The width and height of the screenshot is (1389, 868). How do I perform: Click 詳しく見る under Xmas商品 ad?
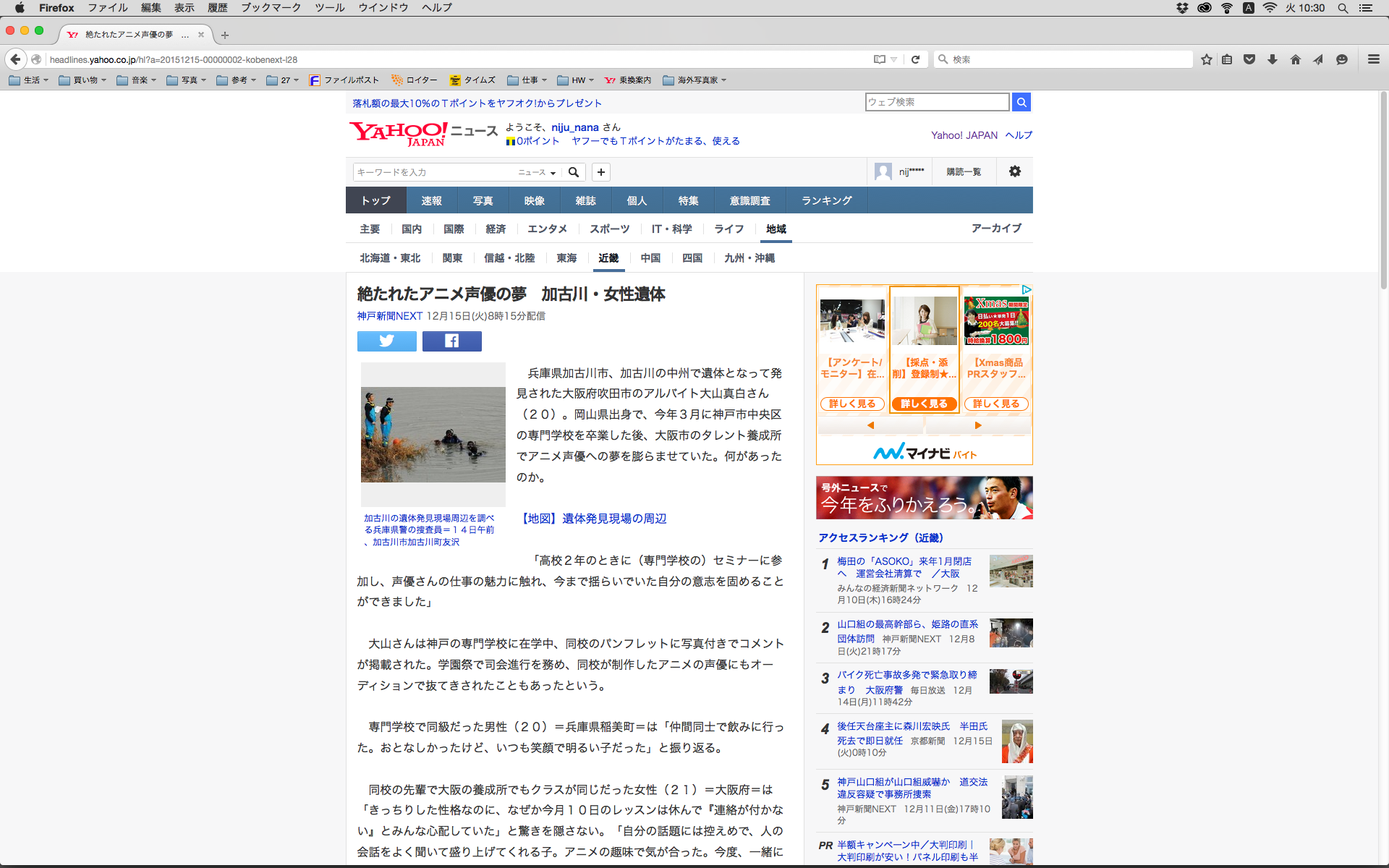(996, 404)
